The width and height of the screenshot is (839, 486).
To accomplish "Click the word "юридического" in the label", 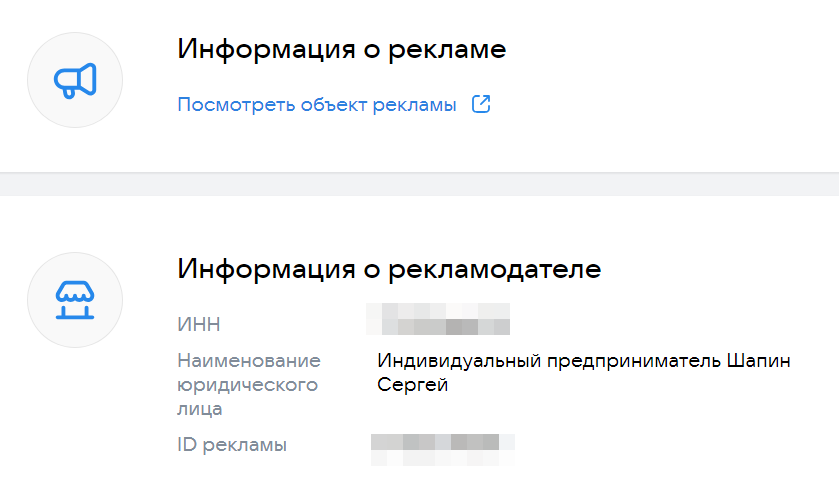I will coord(247,384).
